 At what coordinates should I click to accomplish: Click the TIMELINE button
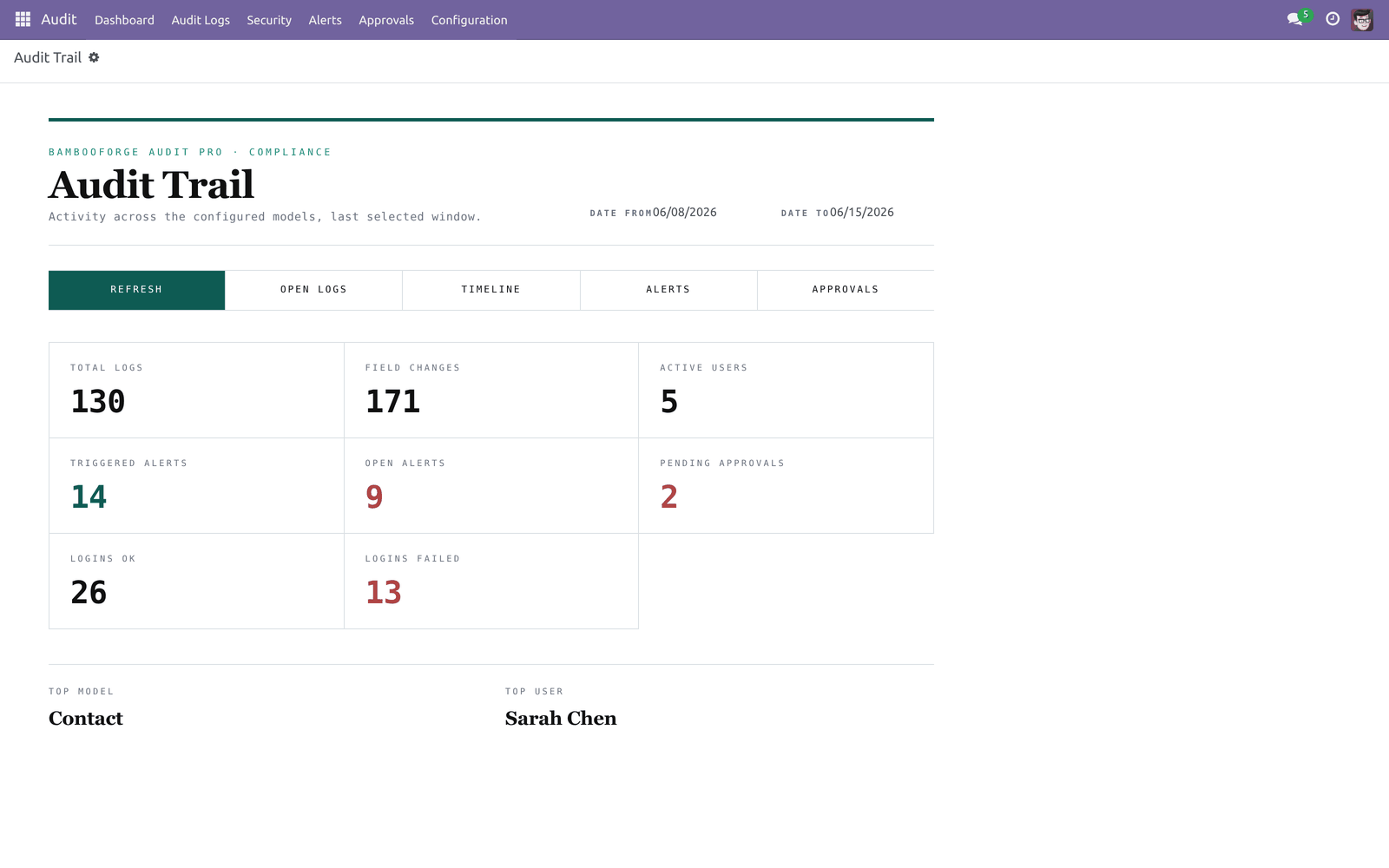pos(491,290)
